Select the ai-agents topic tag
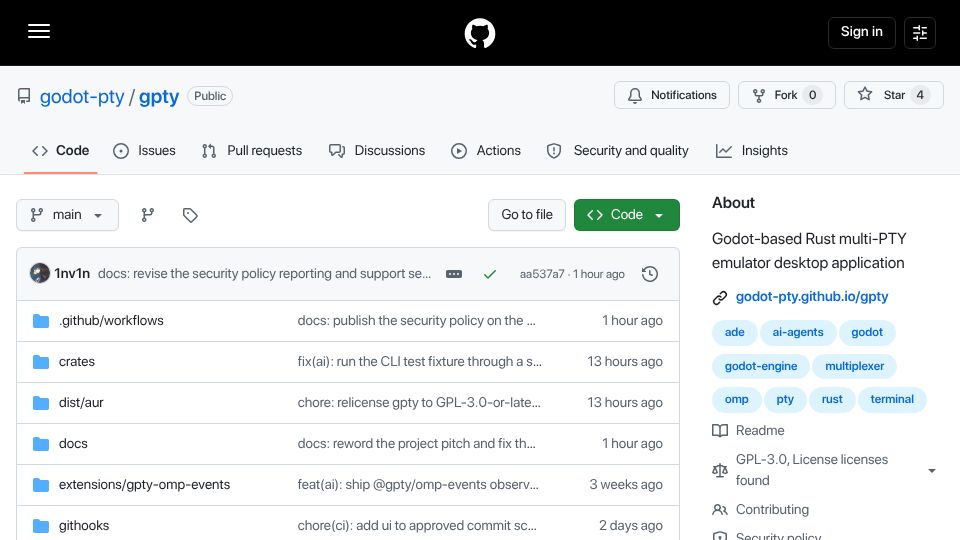 point(798,332)
